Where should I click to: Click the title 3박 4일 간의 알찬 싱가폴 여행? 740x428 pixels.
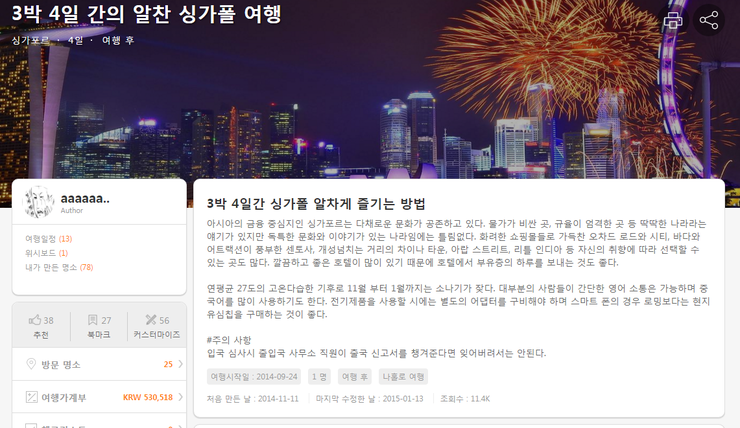click(146, 13)
